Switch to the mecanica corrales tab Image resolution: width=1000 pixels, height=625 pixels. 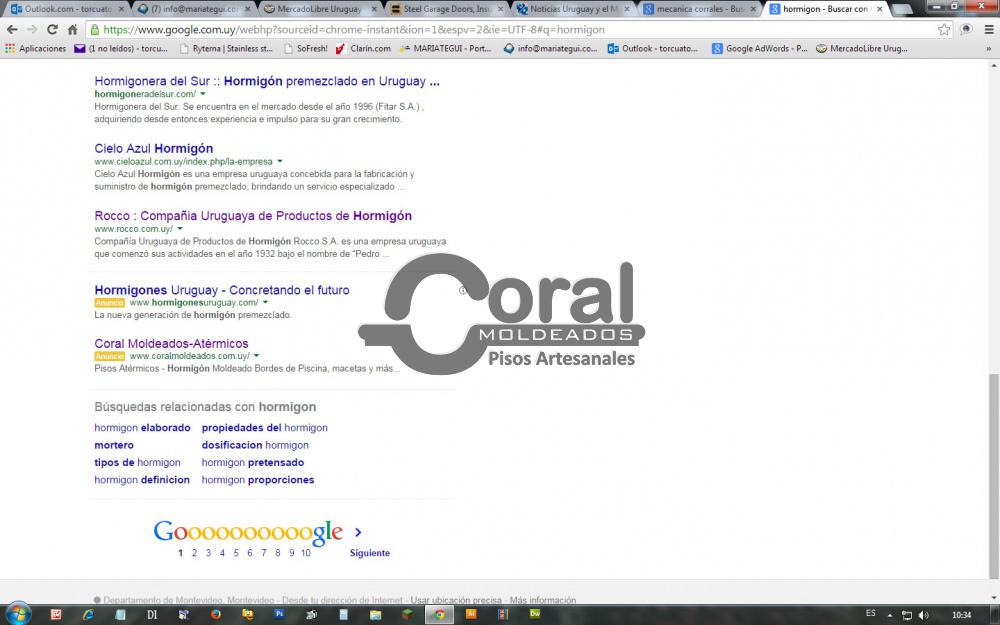tap(699, 9)
